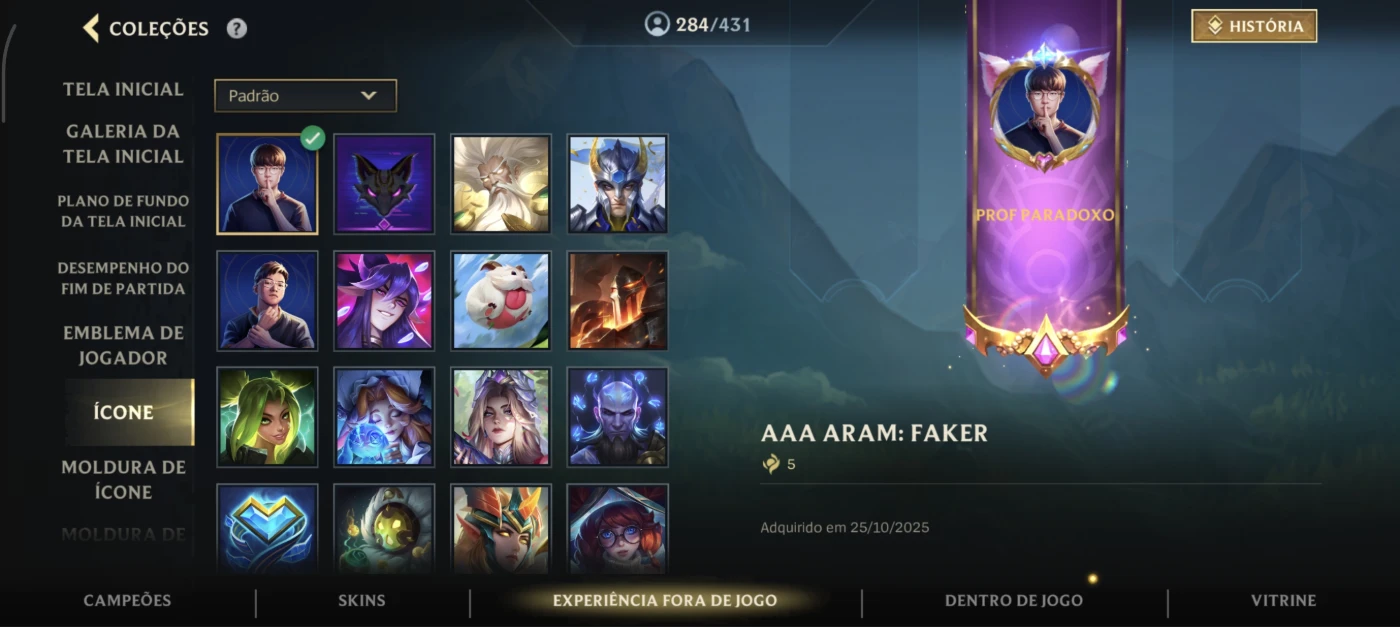This screenshot has width=1400, height=630.
Task: Pick the blue winged heart emblem icon
Action: (x=267, y=529)
